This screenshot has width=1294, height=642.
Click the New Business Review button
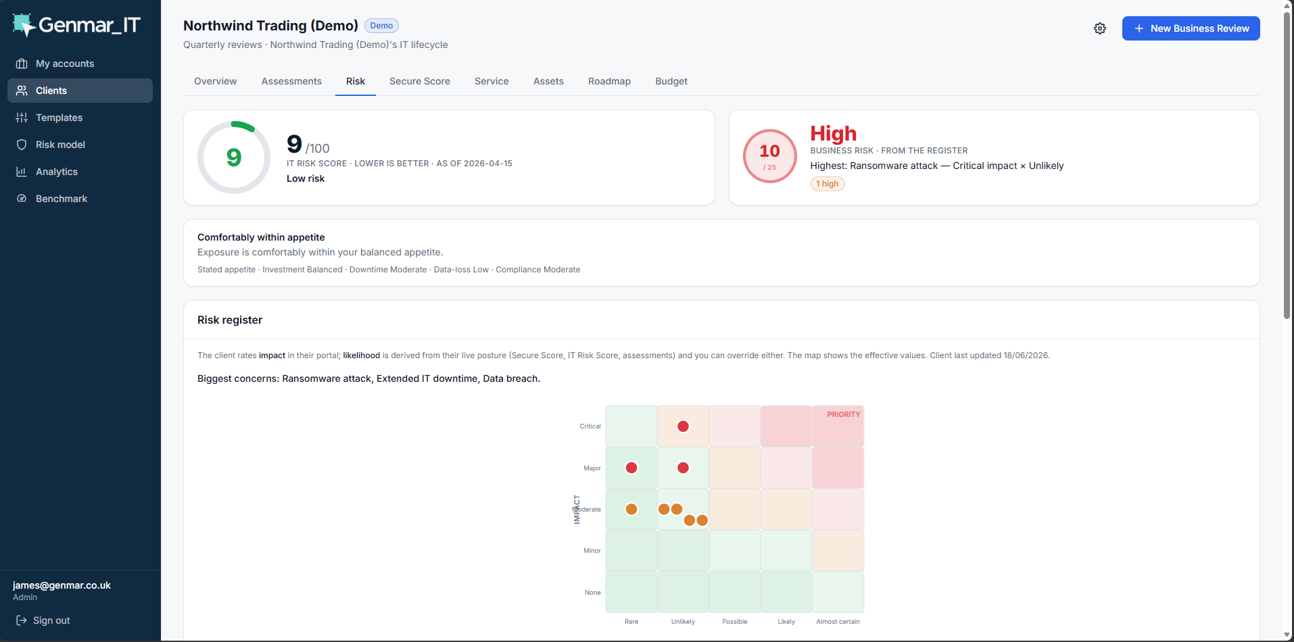[1190, 28]
